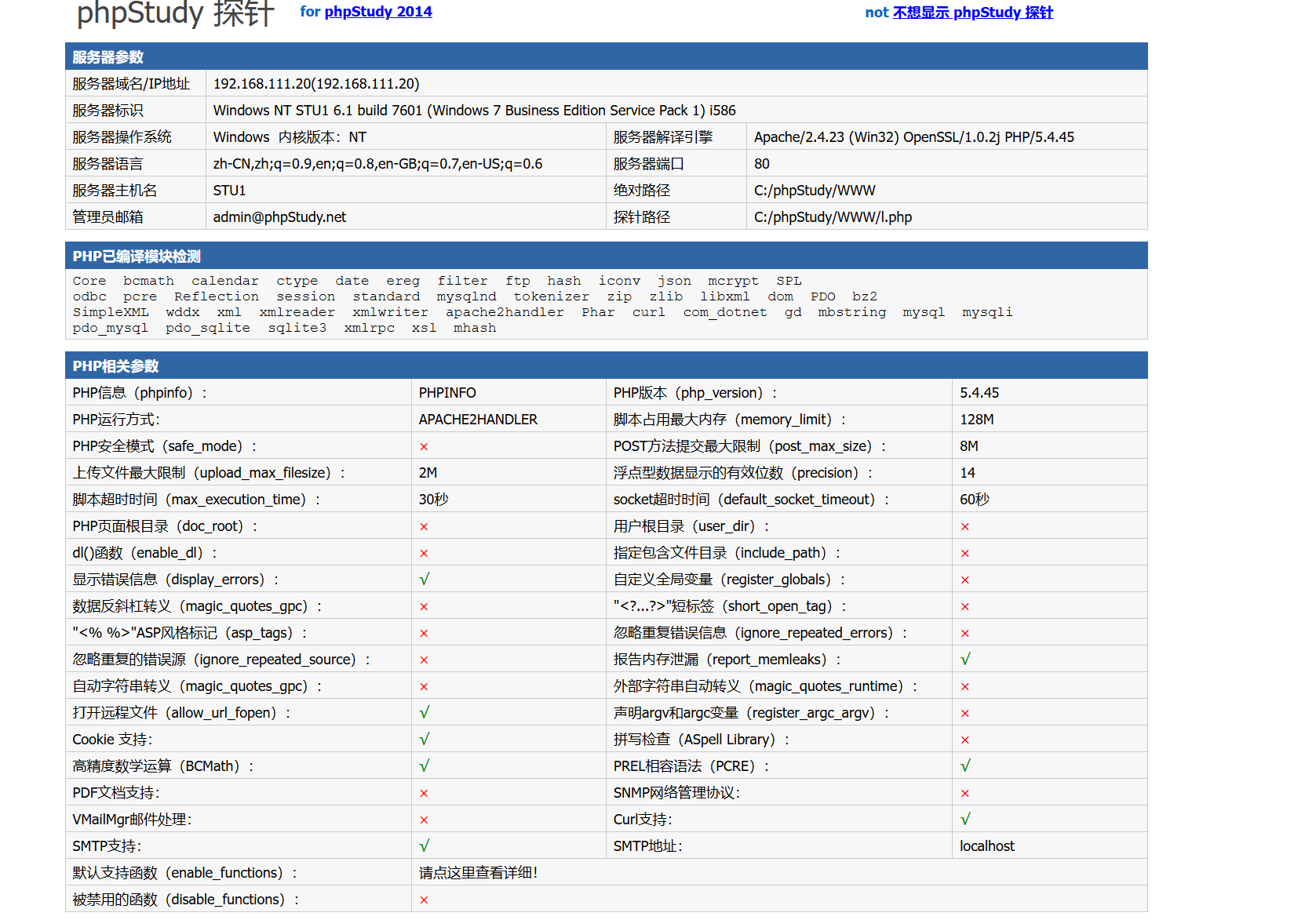Click the "服务器域名/IP地址" label

point(131,84)
